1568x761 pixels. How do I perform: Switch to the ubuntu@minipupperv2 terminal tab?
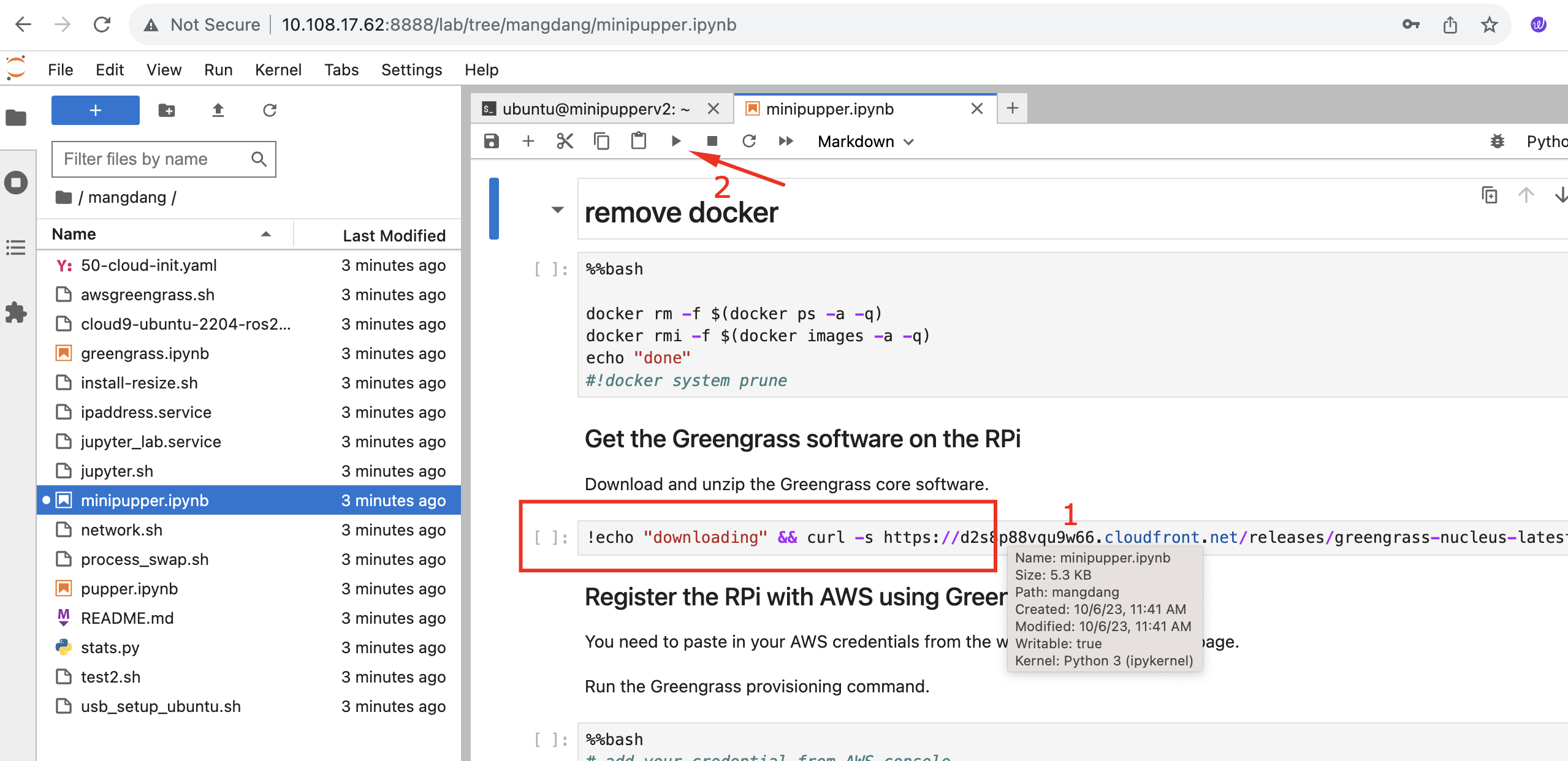[595, 109]
